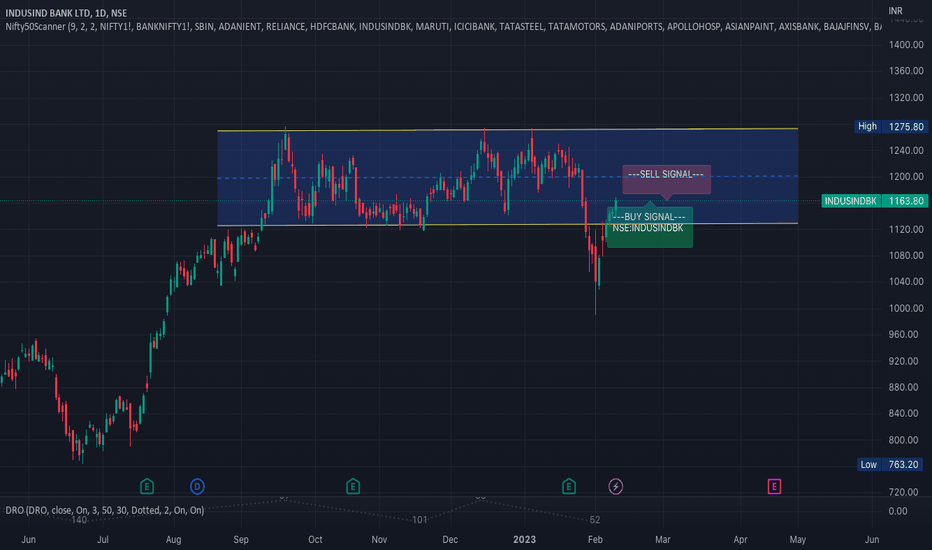Viewport: 932px width, 550px height.
Task: Open the green E earnings marker in late July
Action: 147,486
